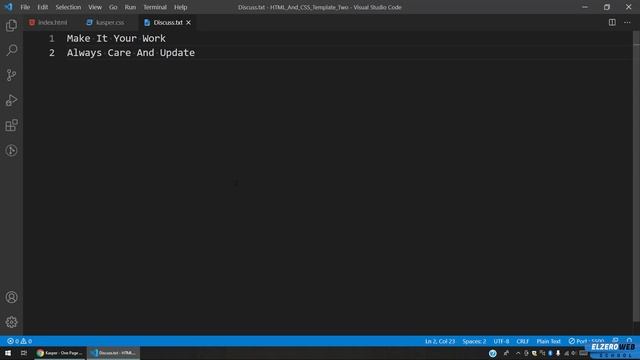Open the Explorer view in activity bar
This screenshot has height=360, width=640.
click(11, 25)
